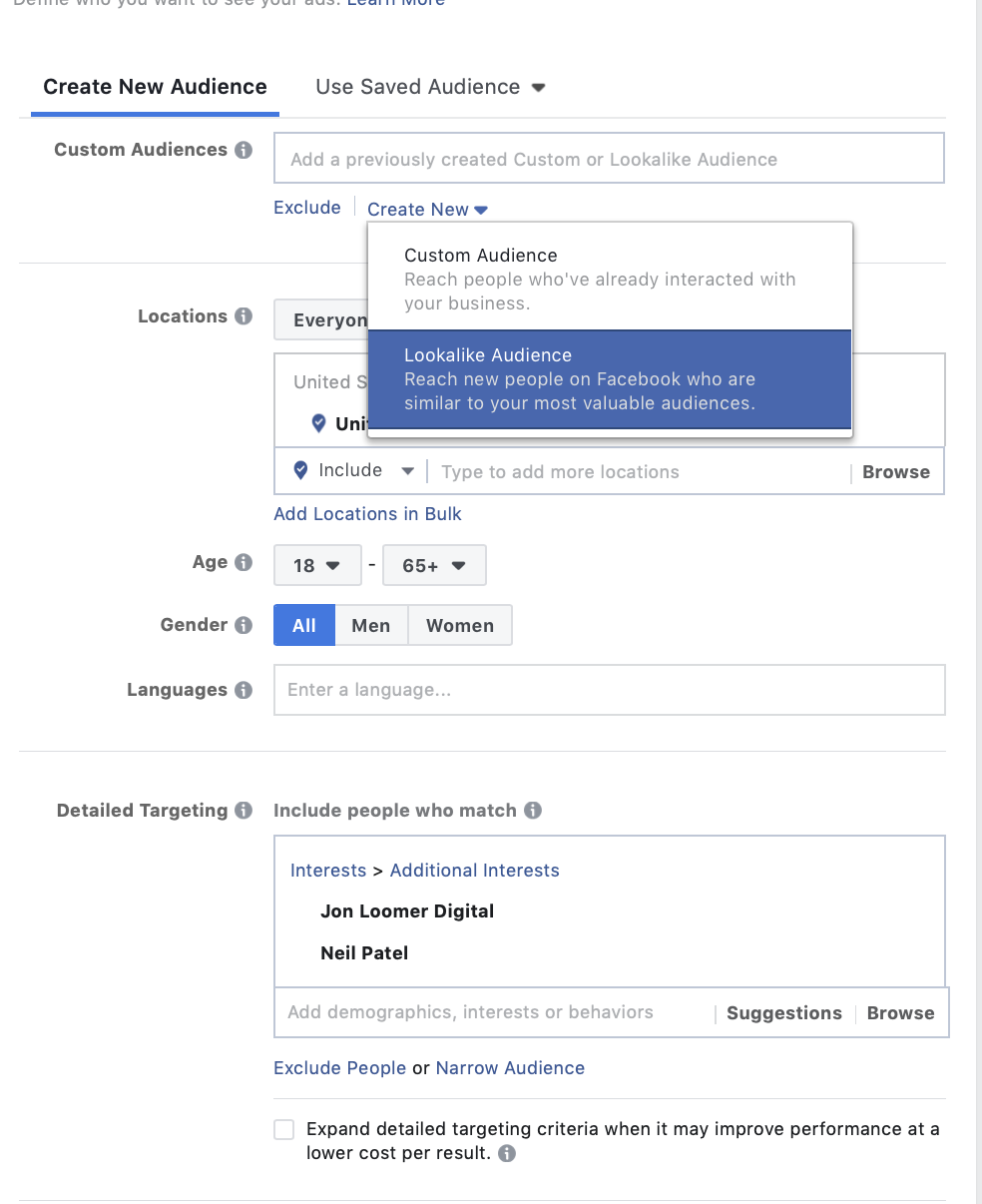Viewport: 982px width, 1204px height.
Task: Click the Detailed Targeting info icon
Action: 244,811
